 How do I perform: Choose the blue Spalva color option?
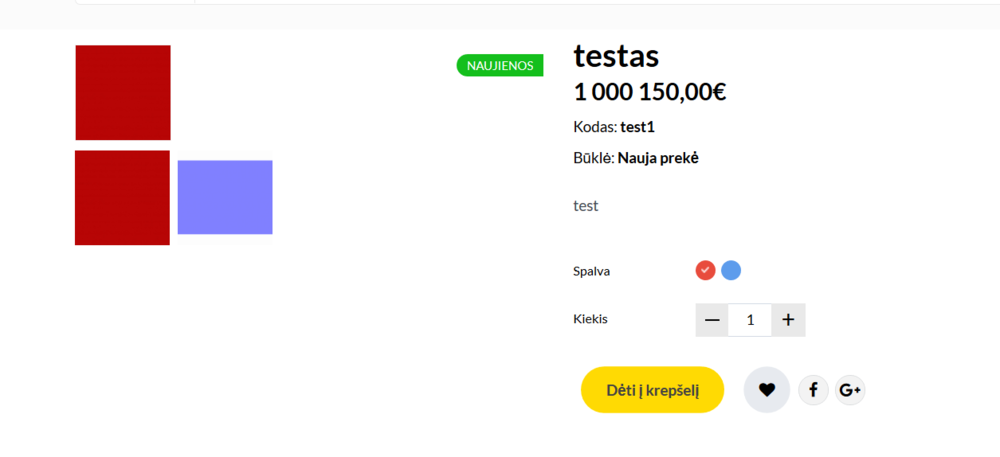tap(731, 270)
